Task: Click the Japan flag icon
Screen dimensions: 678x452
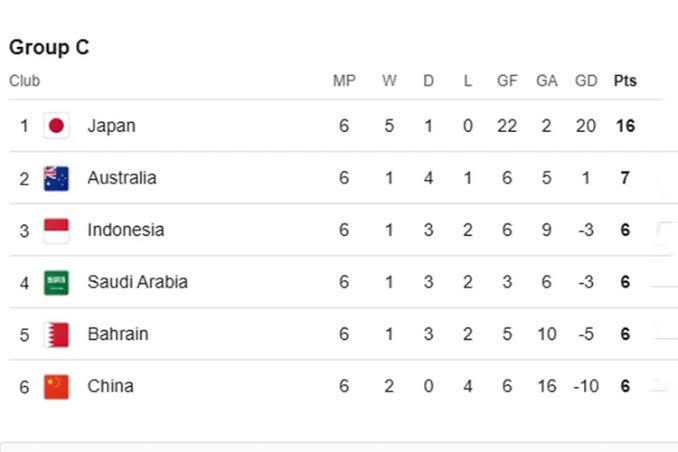Action: pos(56,126)
